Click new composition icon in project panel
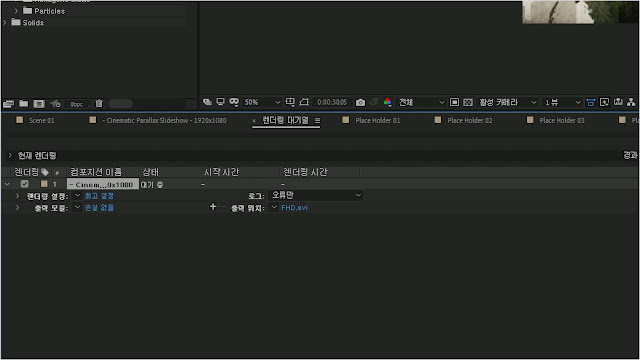Image resolution: width=640 pixels, height=360 pixels. 39,104
